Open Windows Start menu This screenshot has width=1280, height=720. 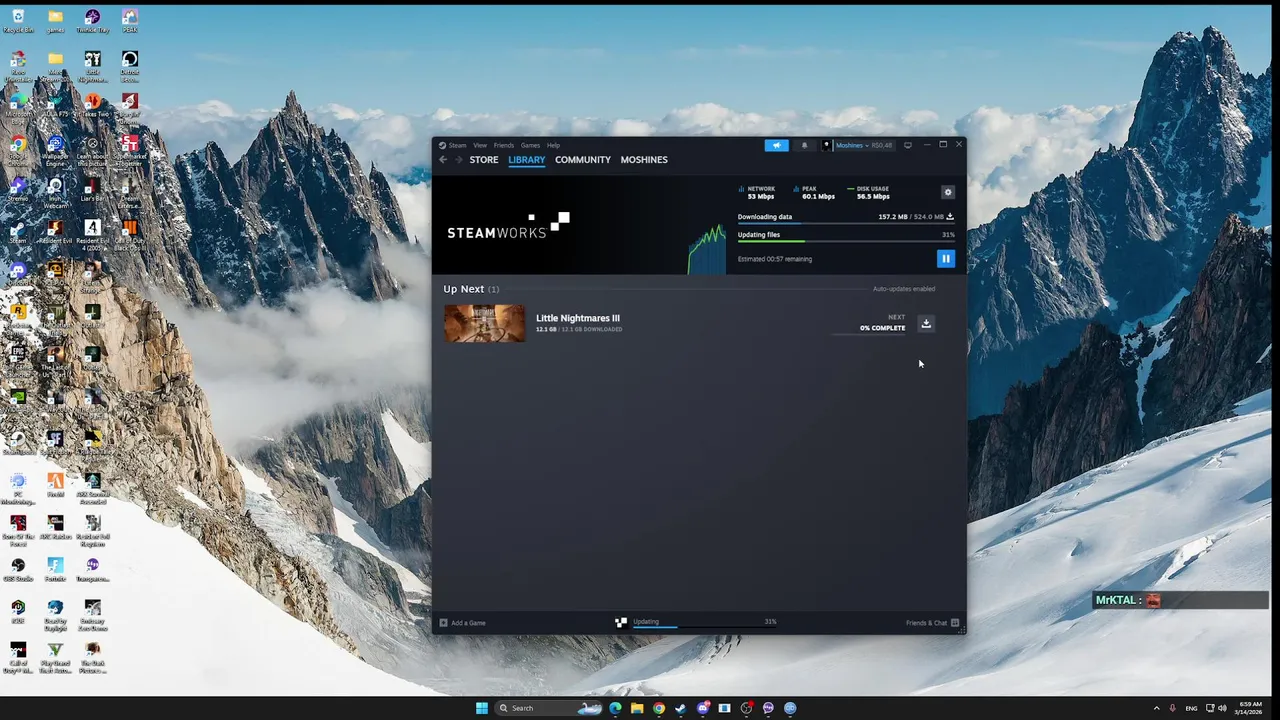tap(481, 708)
